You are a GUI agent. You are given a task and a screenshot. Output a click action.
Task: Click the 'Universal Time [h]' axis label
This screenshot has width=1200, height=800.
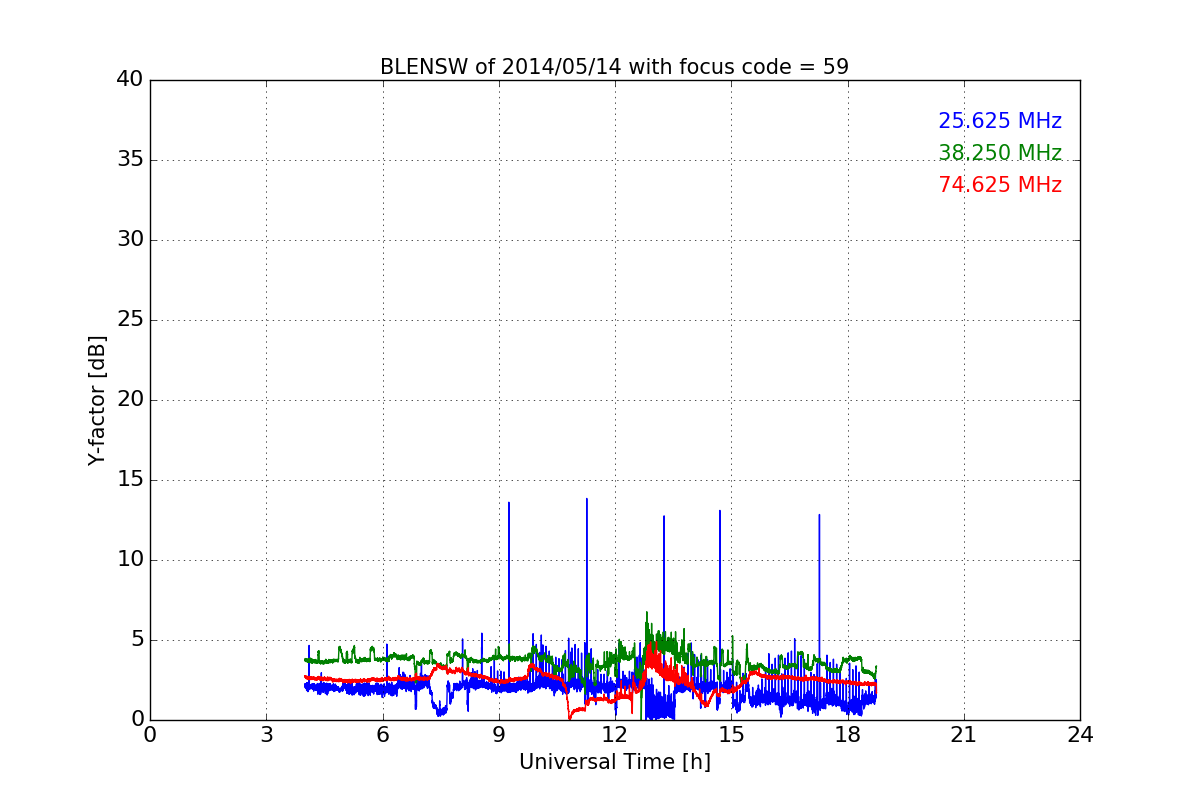pyautogui.click(x=615, y=762)
